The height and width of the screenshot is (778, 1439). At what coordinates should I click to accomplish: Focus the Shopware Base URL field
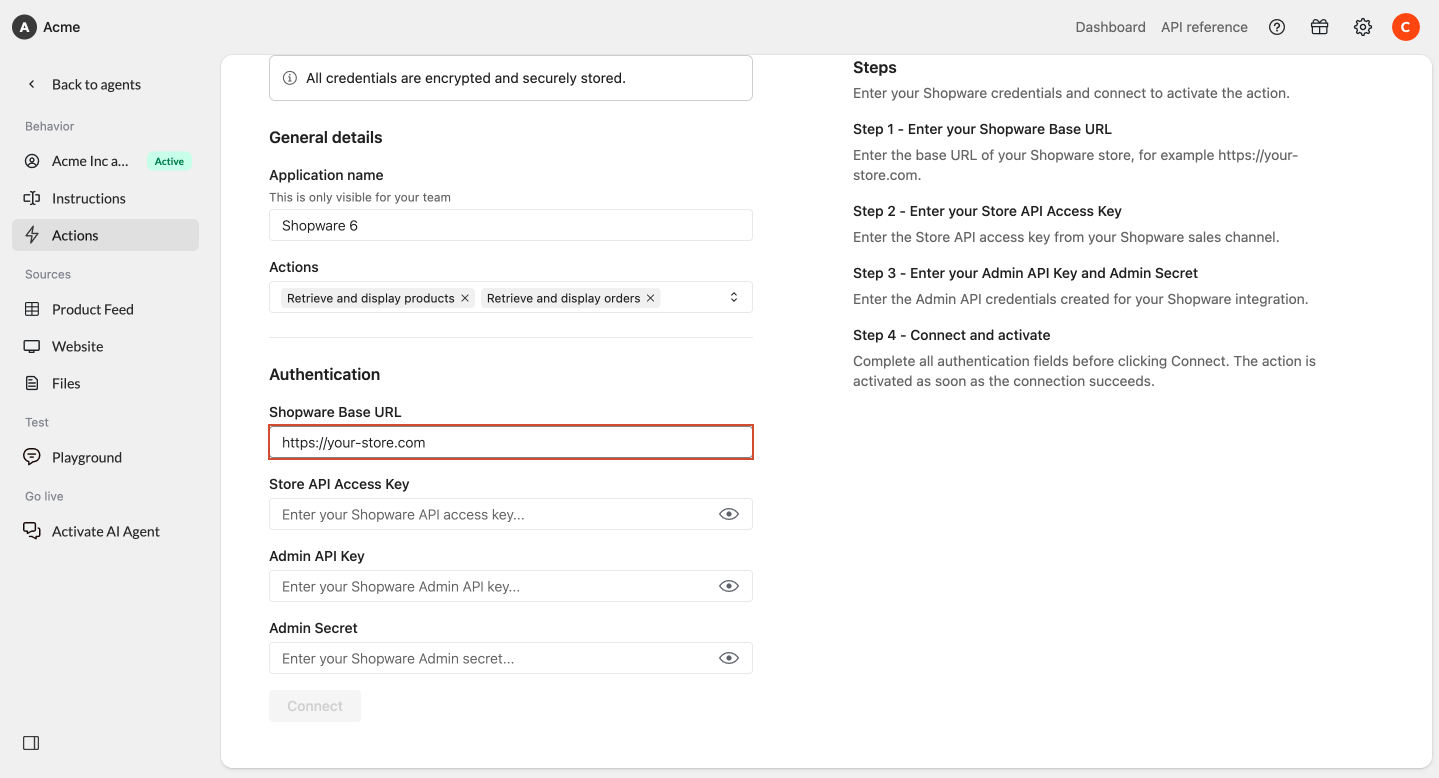click(x=511, y=442)
